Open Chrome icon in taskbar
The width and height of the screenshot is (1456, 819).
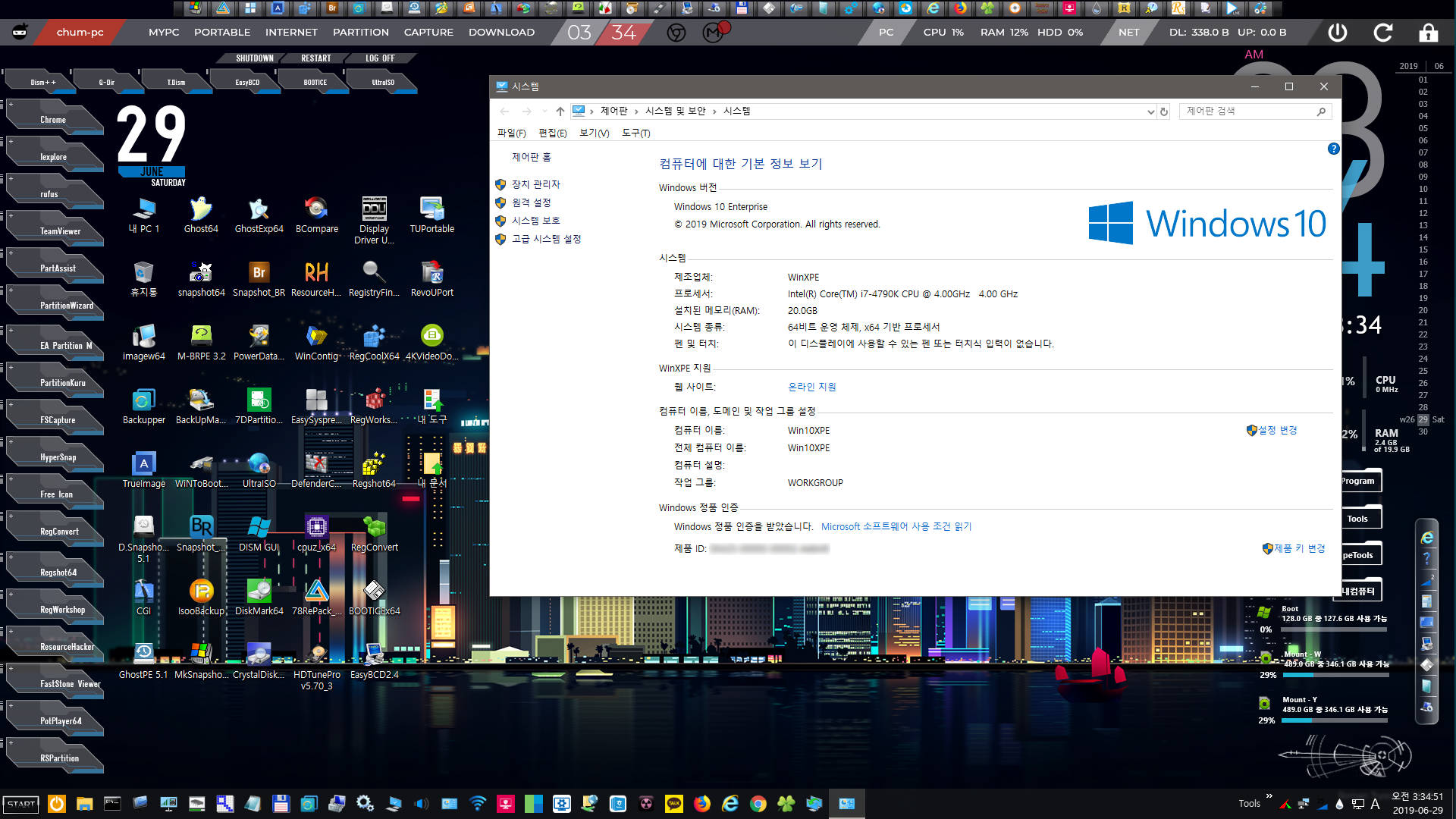tap(758, 804)
